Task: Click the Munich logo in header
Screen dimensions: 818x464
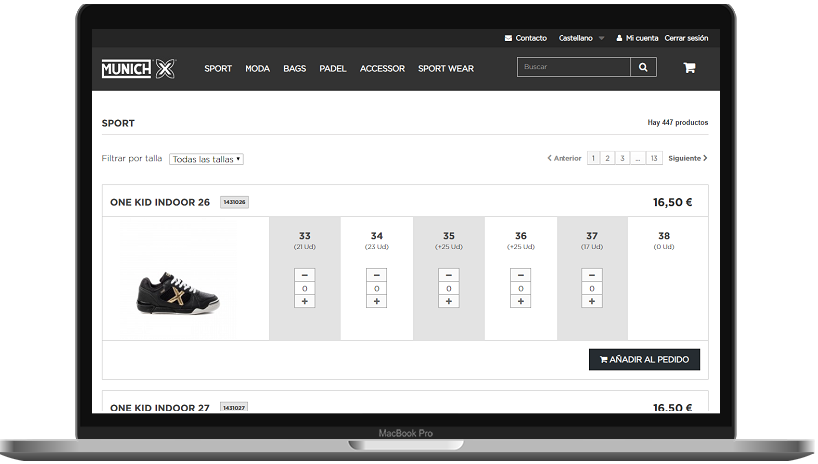Action: tap(139, 68)
